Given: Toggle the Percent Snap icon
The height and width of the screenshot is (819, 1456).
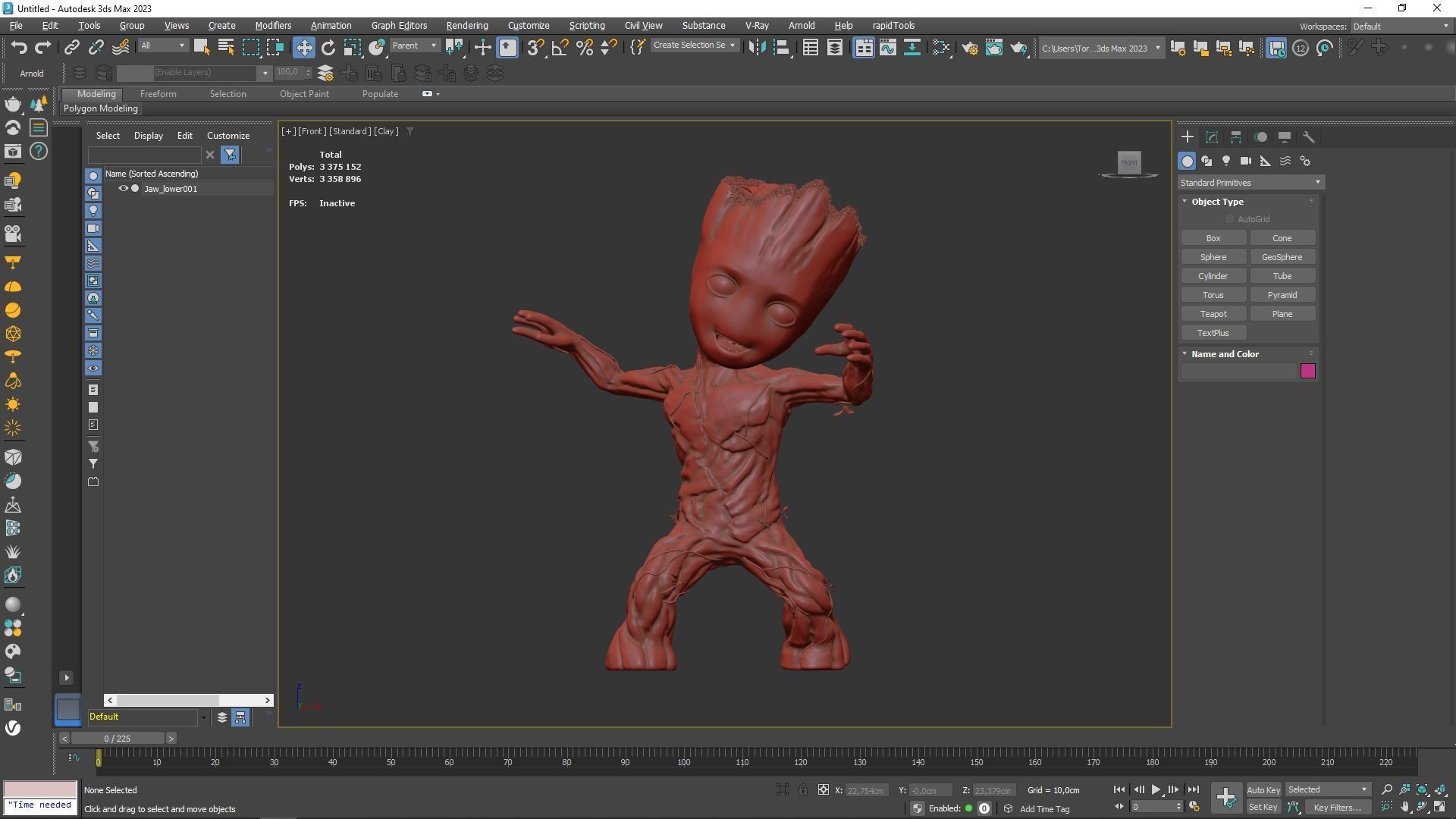Looking at the screenshot, I should click(x=585, y=47).
